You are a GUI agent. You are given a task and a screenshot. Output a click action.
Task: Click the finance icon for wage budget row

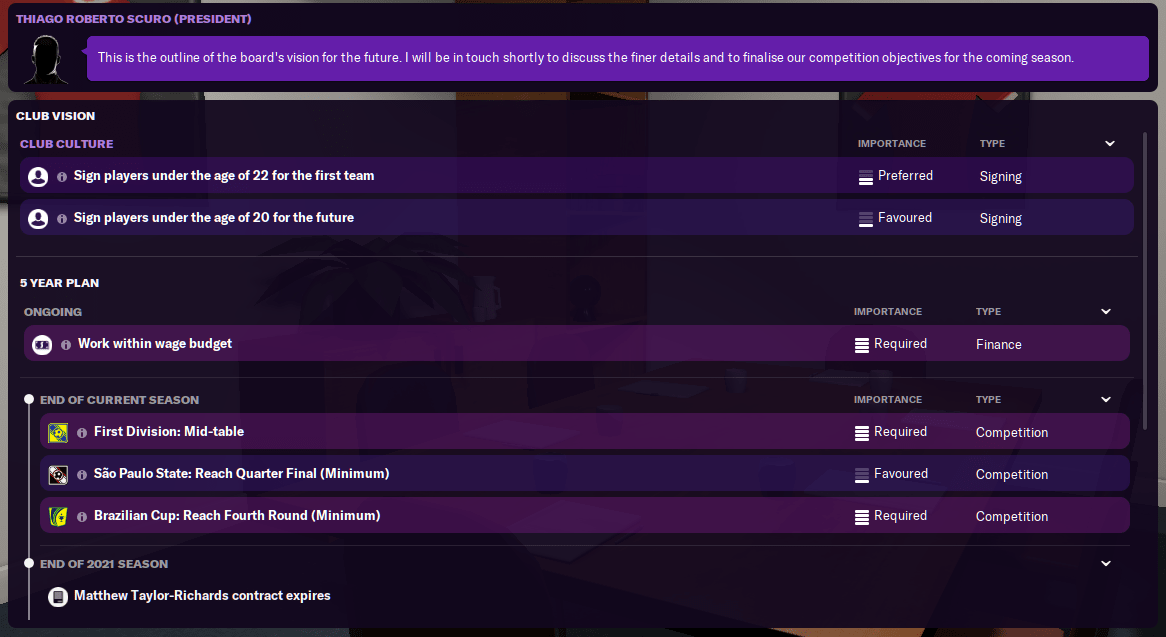42,344
